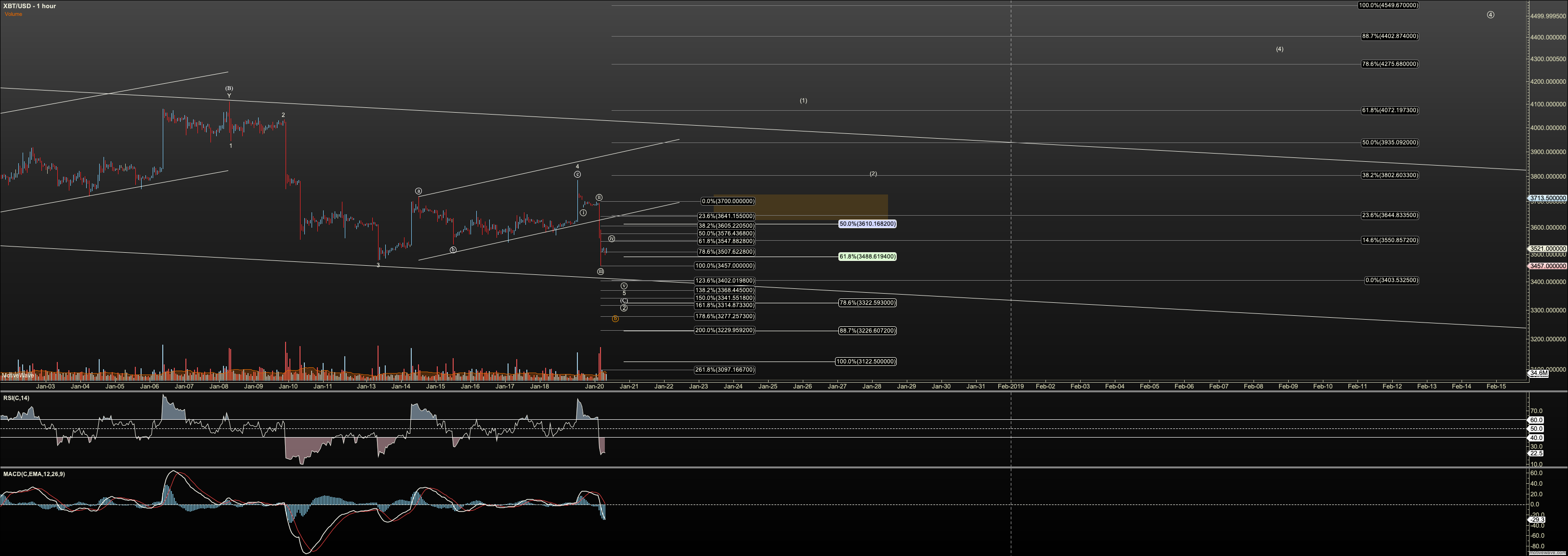Screen dimensions: 1568x556
Task: Select the 100.0%(4549.670000) label at top
Action: click(1388, 5)
